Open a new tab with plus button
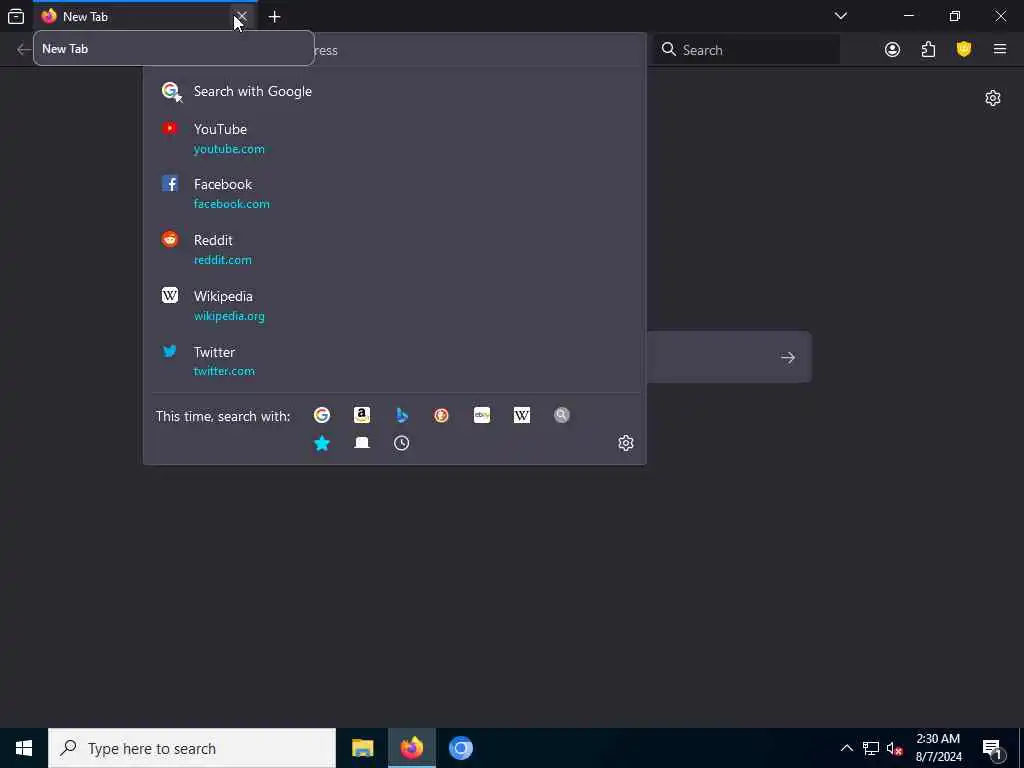 pyautogui.click(x=274, y=17)
